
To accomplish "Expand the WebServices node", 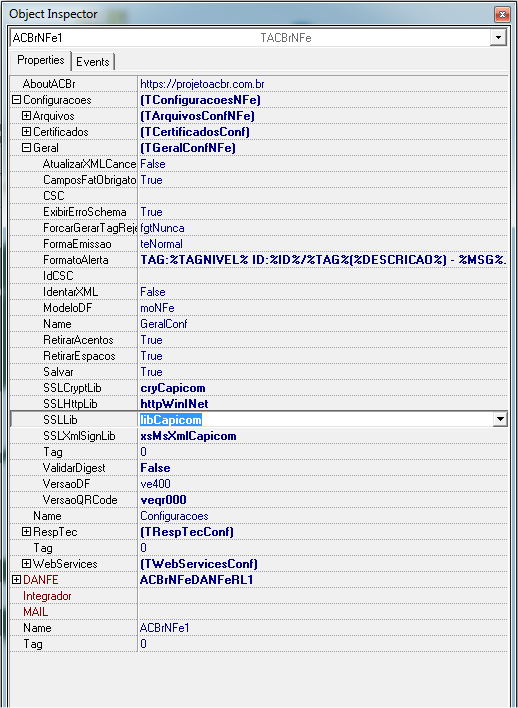I will click(x=27, y=564).
